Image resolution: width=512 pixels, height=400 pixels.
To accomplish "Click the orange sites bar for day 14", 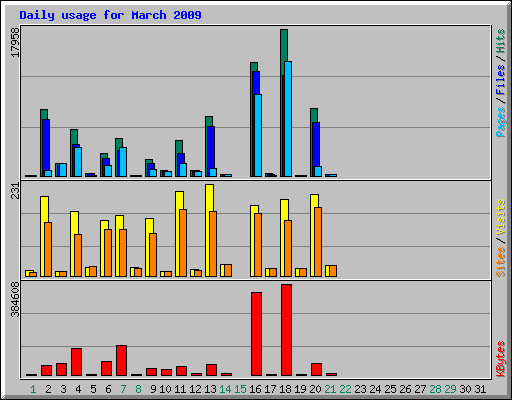I will tap(228, 270).
